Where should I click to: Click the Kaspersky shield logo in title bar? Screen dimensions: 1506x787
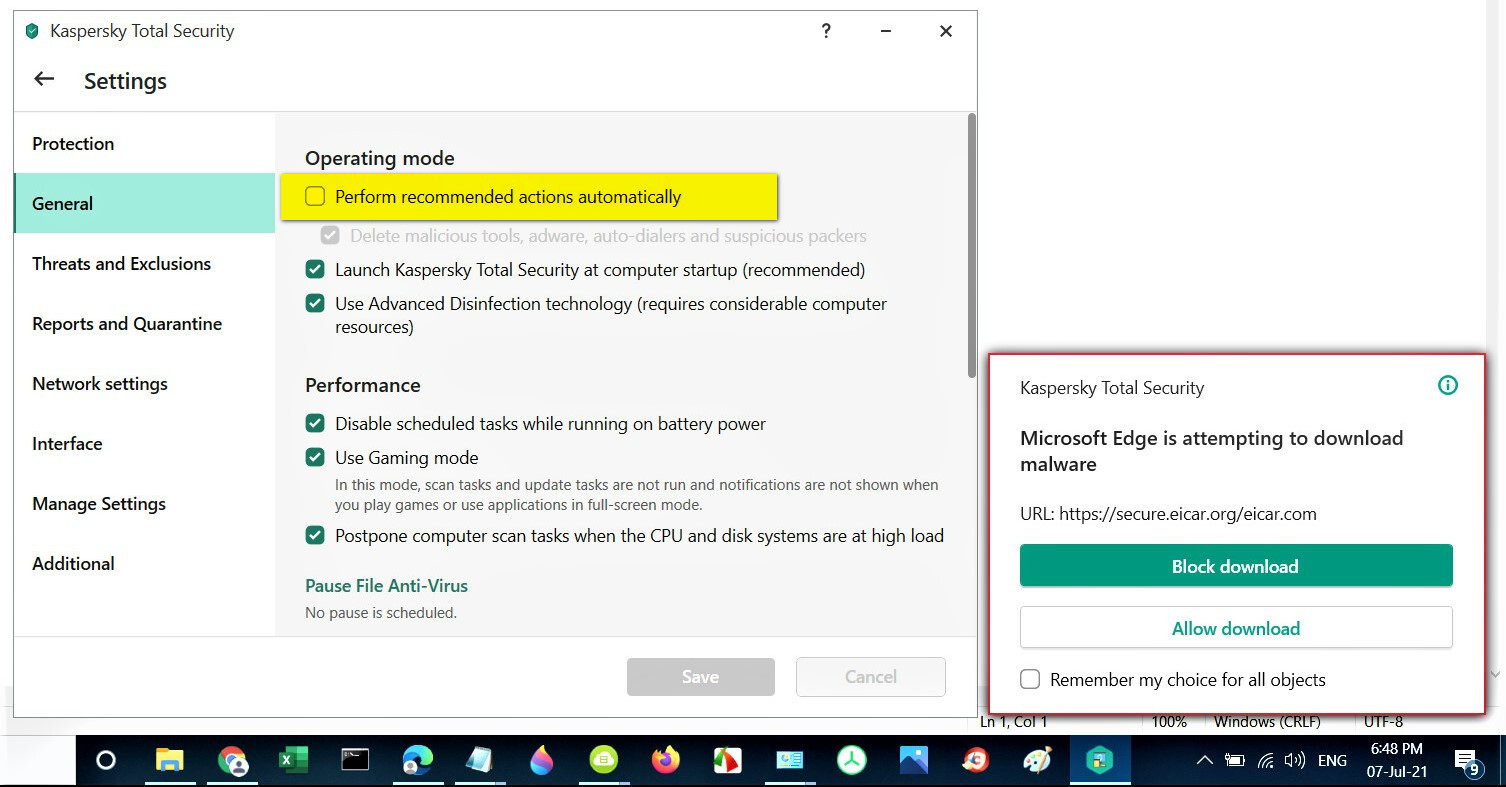[x=32, y=31]
